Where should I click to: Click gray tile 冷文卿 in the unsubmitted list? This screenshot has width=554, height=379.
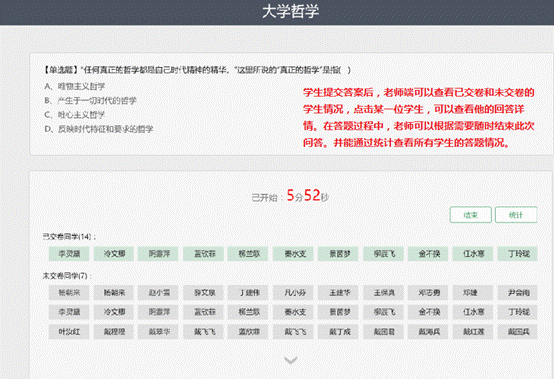(114, 312)
